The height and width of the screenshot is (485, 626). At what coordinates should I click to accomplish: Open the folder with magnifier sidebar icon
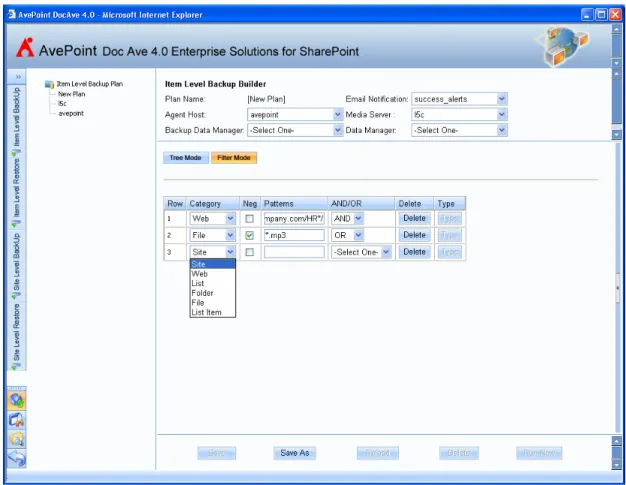[17, 439]
